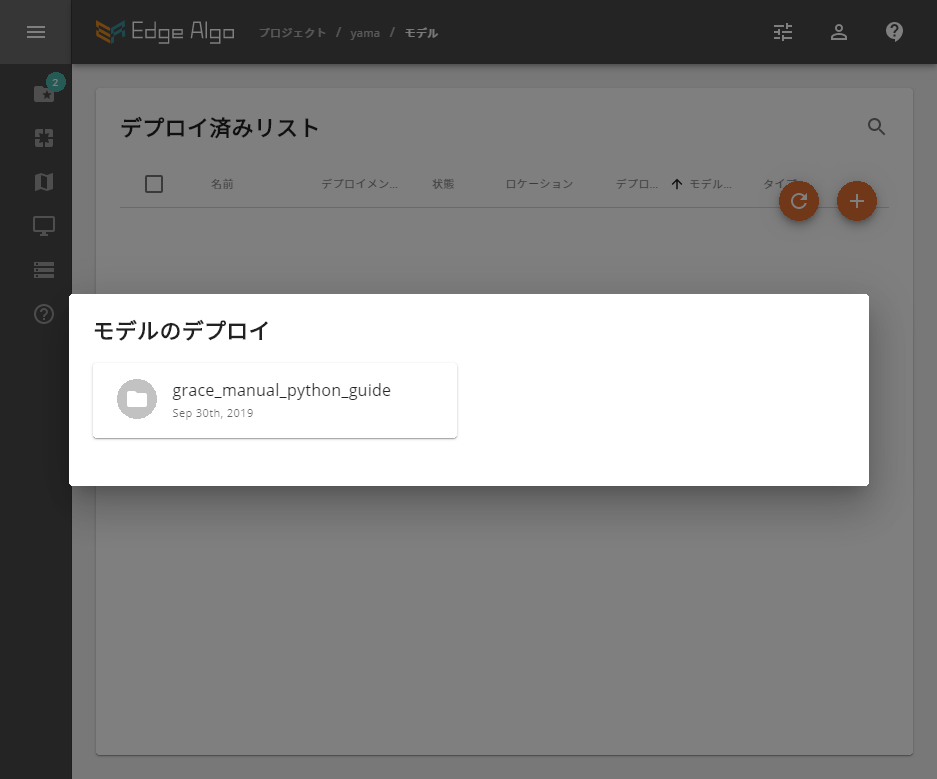
Task: Open the monitor display icon in sidebar
Action: point(44,226)
